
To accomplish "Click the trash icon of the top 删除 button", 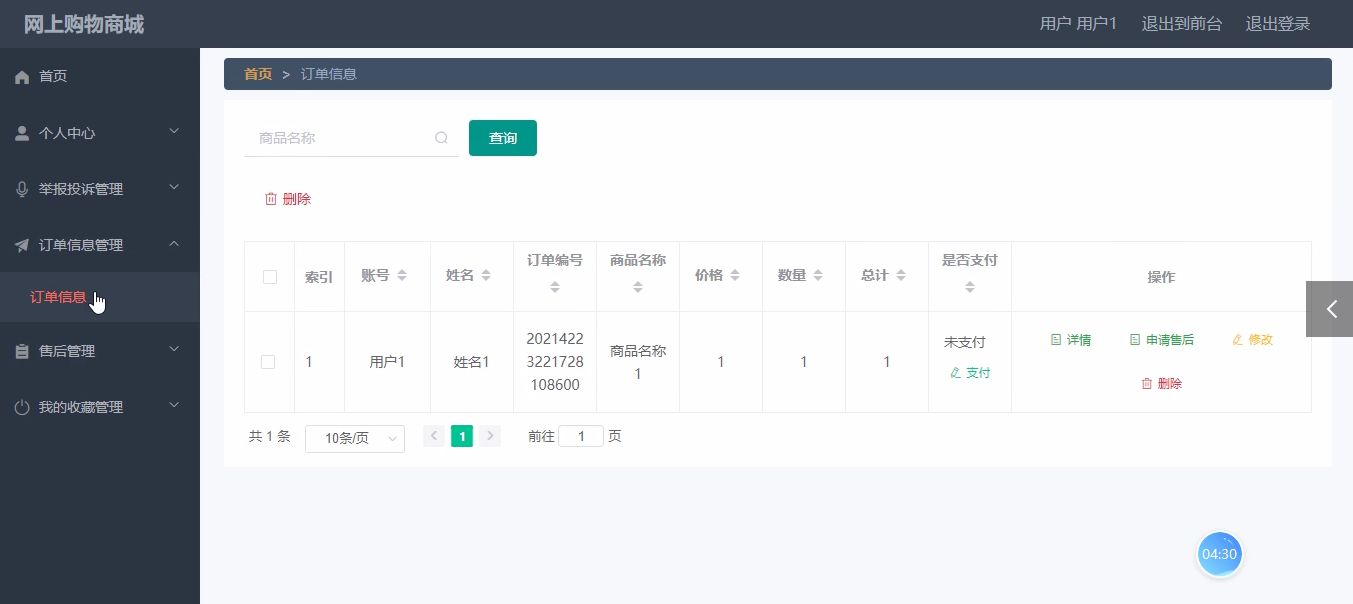I will (x=270, y=199).
